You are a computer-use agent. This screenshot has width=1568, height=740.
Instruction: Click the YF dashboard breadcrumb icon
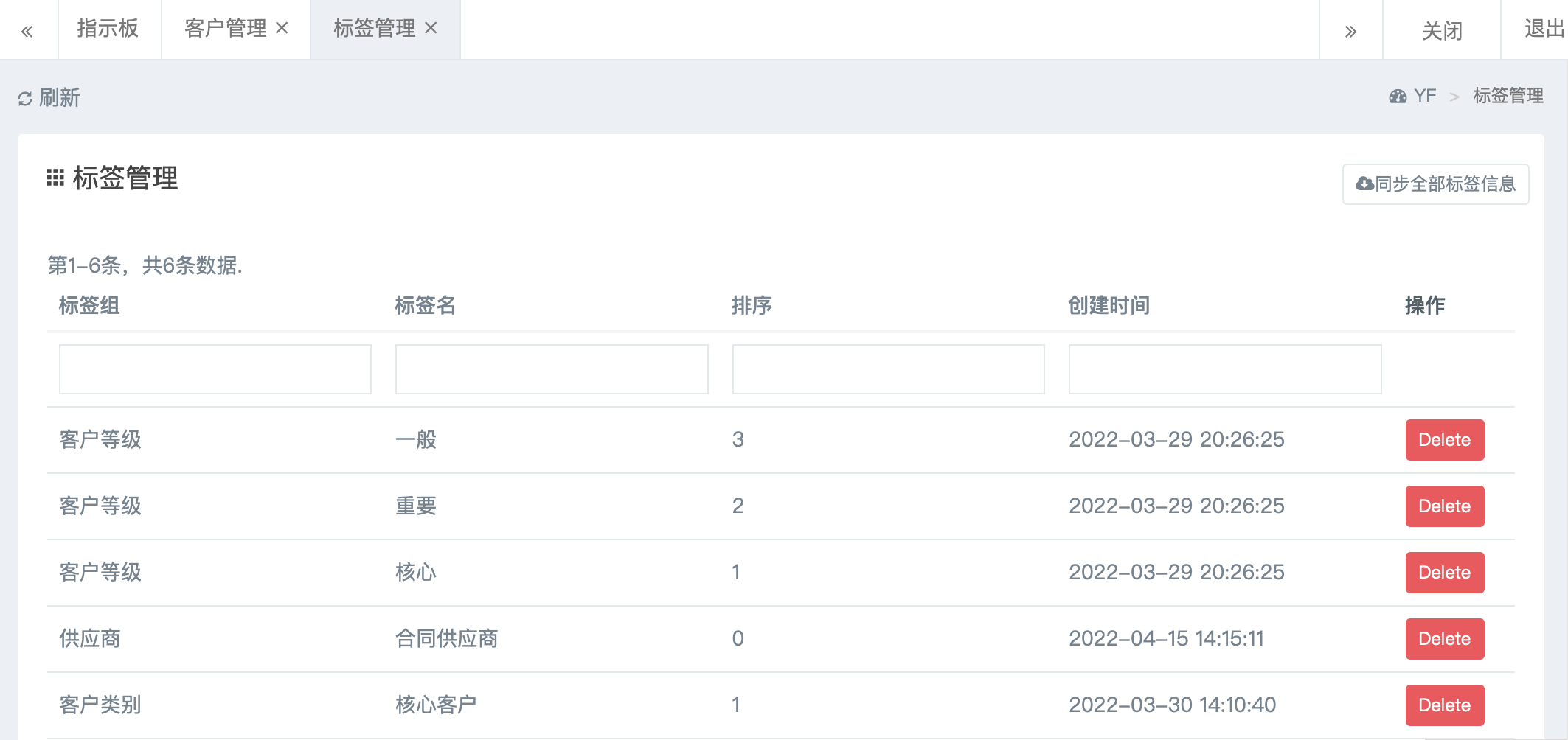point(1398,97)
